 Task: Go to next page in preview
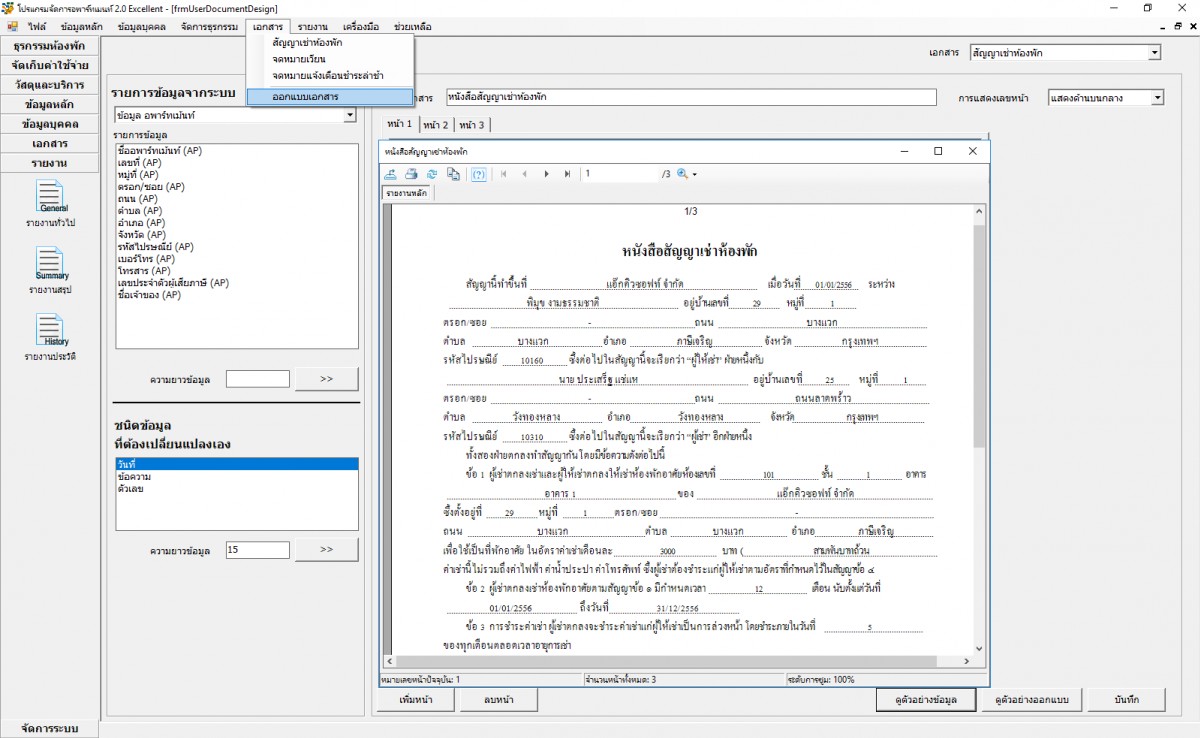(546, 174)
